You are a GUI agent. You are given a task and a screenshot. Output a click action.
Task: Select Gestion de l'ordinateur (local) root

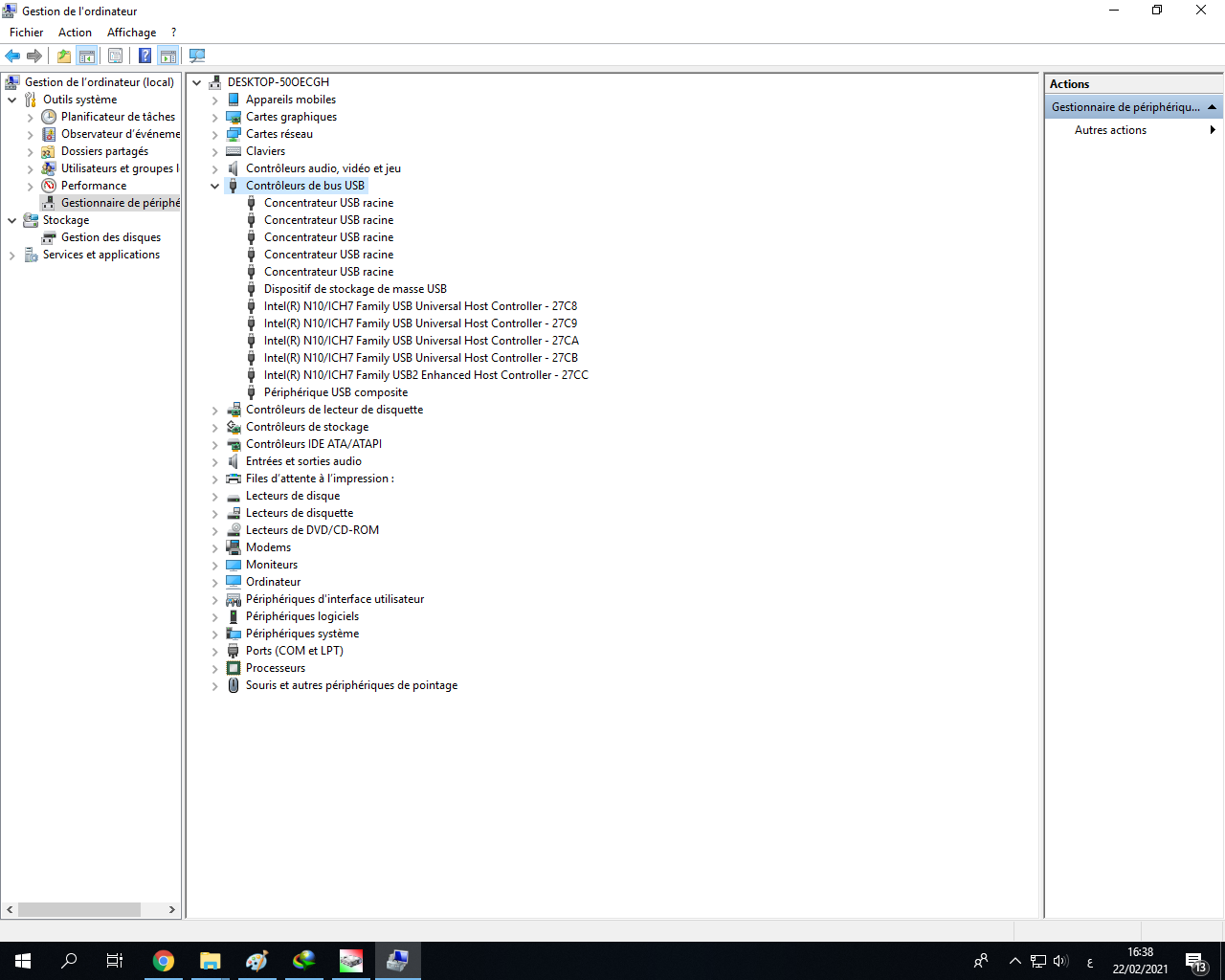100,82
